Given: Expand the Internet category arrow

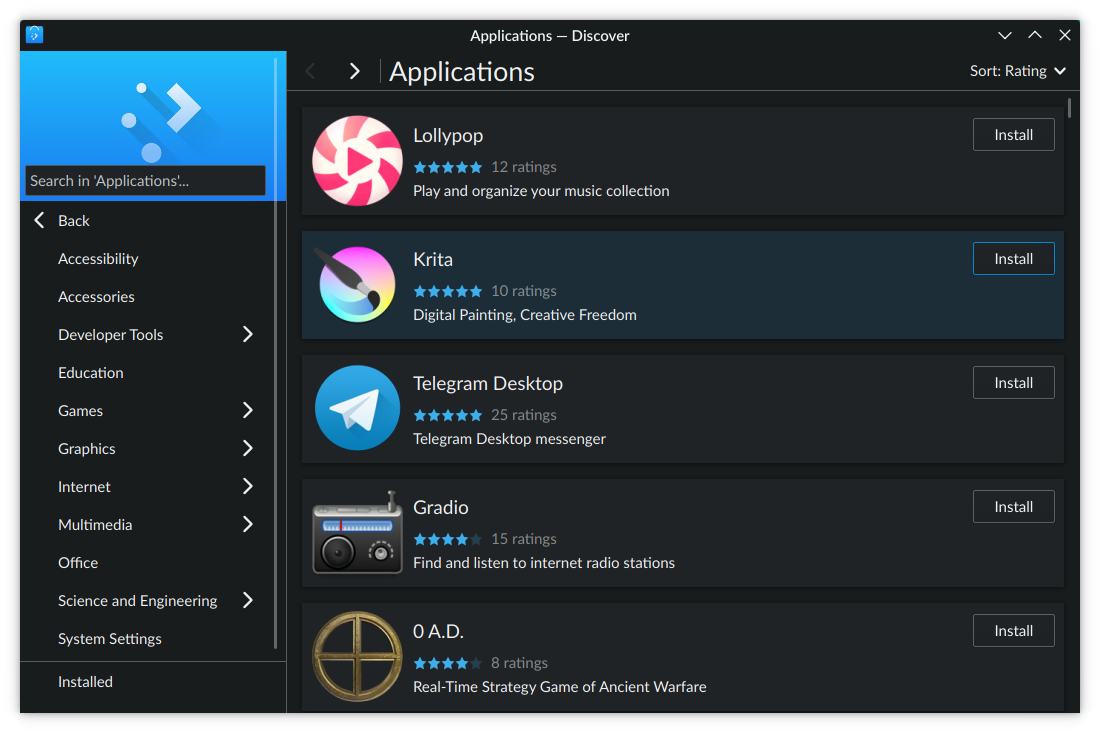Looking at the screenshot, I should pyautogui.click(x=248, y=486).
